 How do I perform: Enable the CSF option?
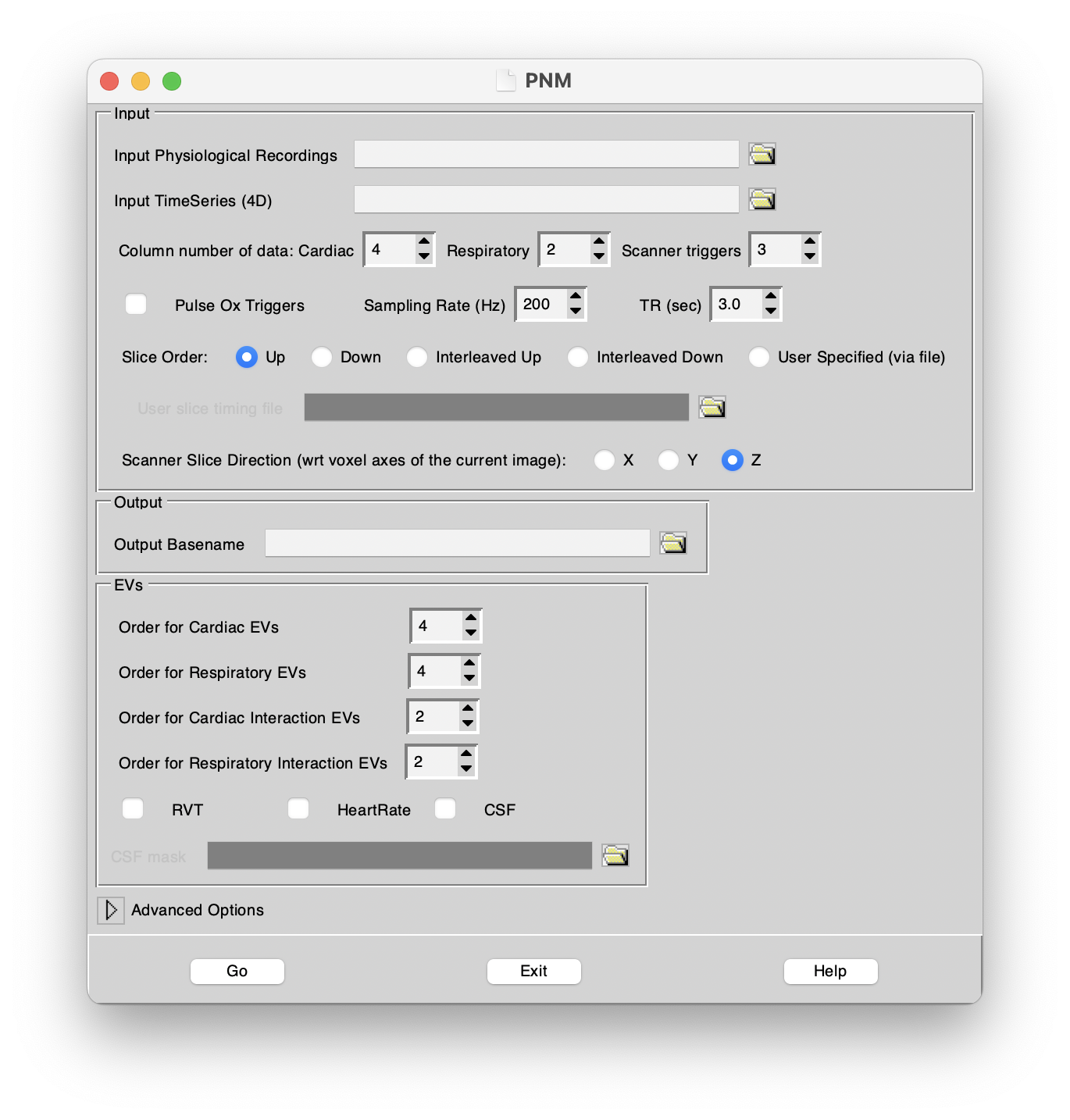point(446,808)
